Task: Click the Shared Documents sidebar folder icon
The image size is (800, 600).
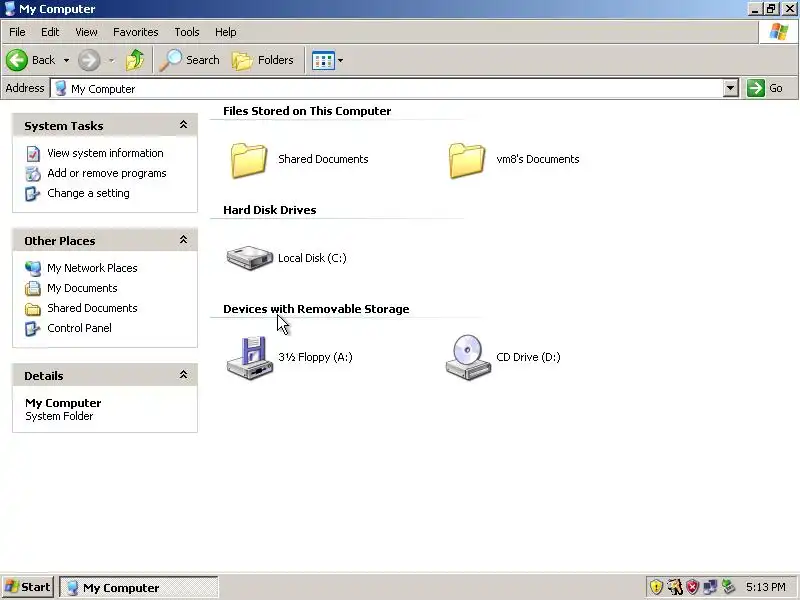Action: point(33,309)
